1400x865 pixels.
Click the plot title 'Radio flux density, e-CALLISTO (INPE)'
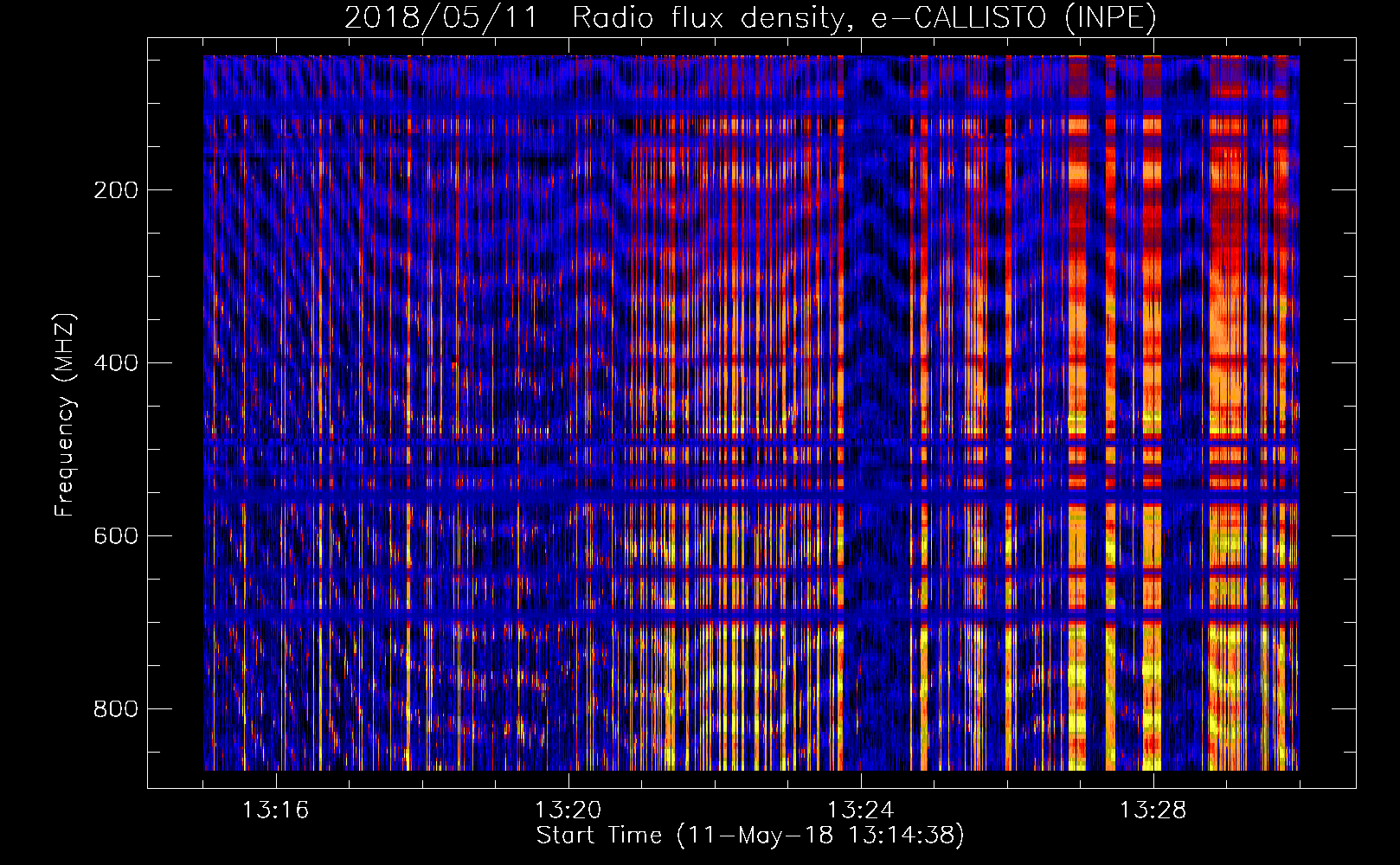tap(864, 17)
